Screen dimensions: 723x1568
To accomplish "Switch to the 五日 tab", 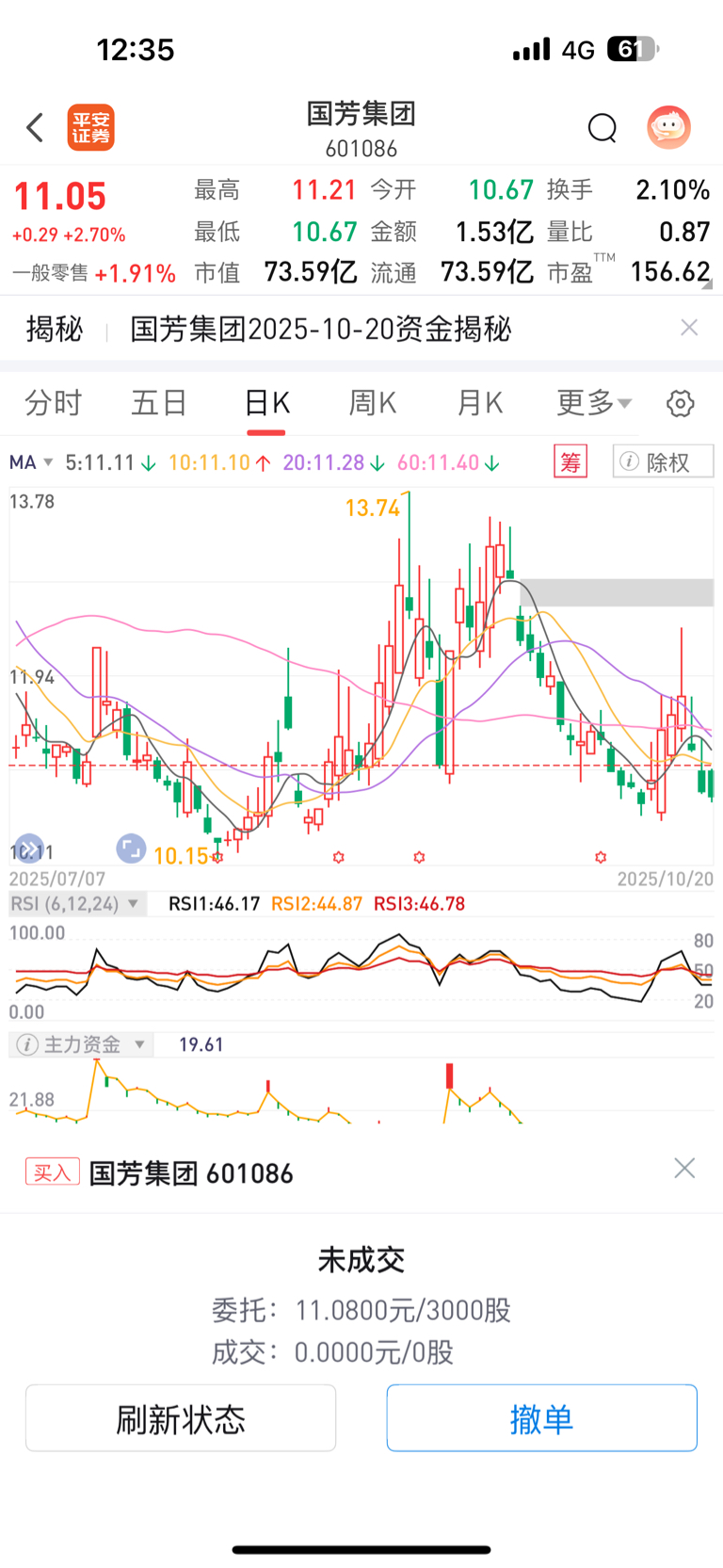I will [x=159, y=403].
